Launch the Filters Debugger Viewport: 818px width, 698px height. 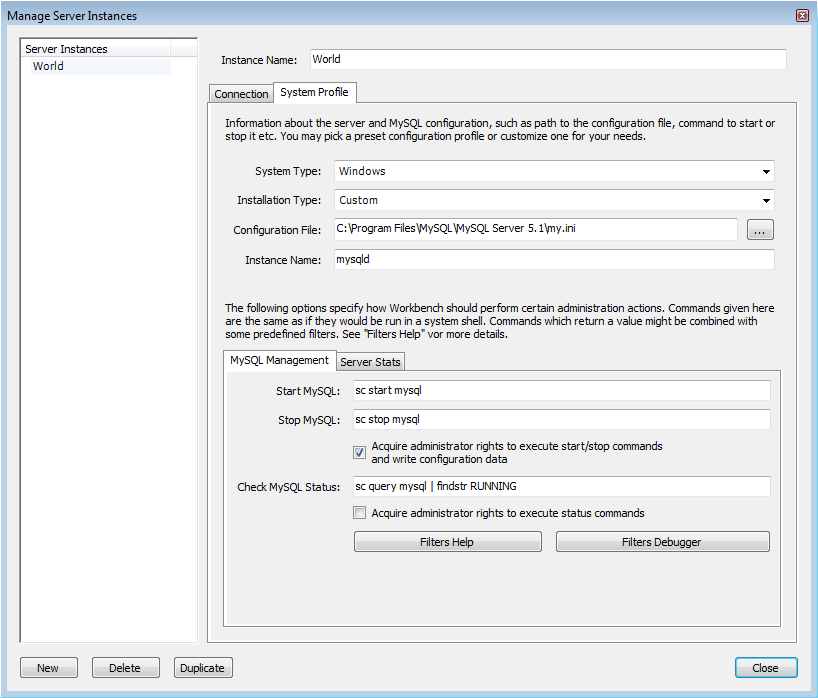(662, 541)
